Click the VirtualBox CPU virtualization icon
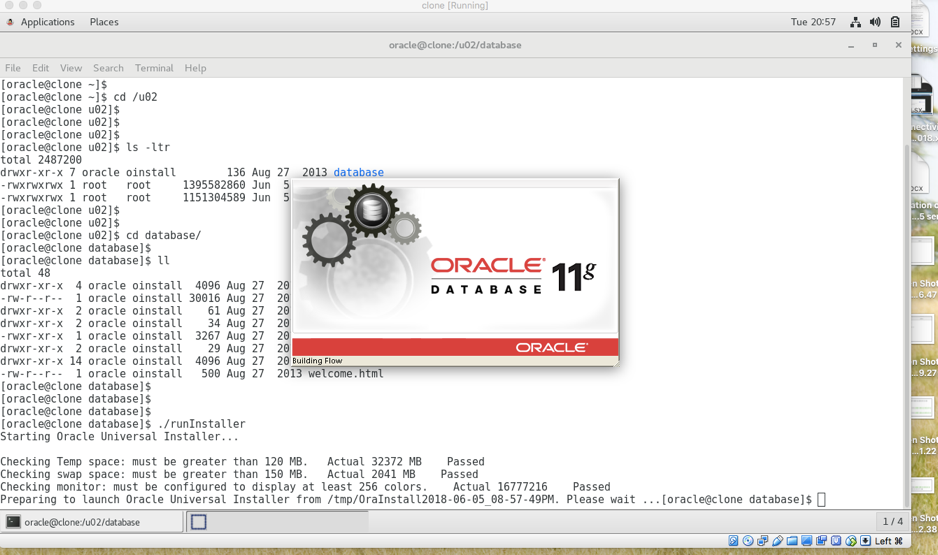Viewport: 938px width, 555px height. coord(836,541)
